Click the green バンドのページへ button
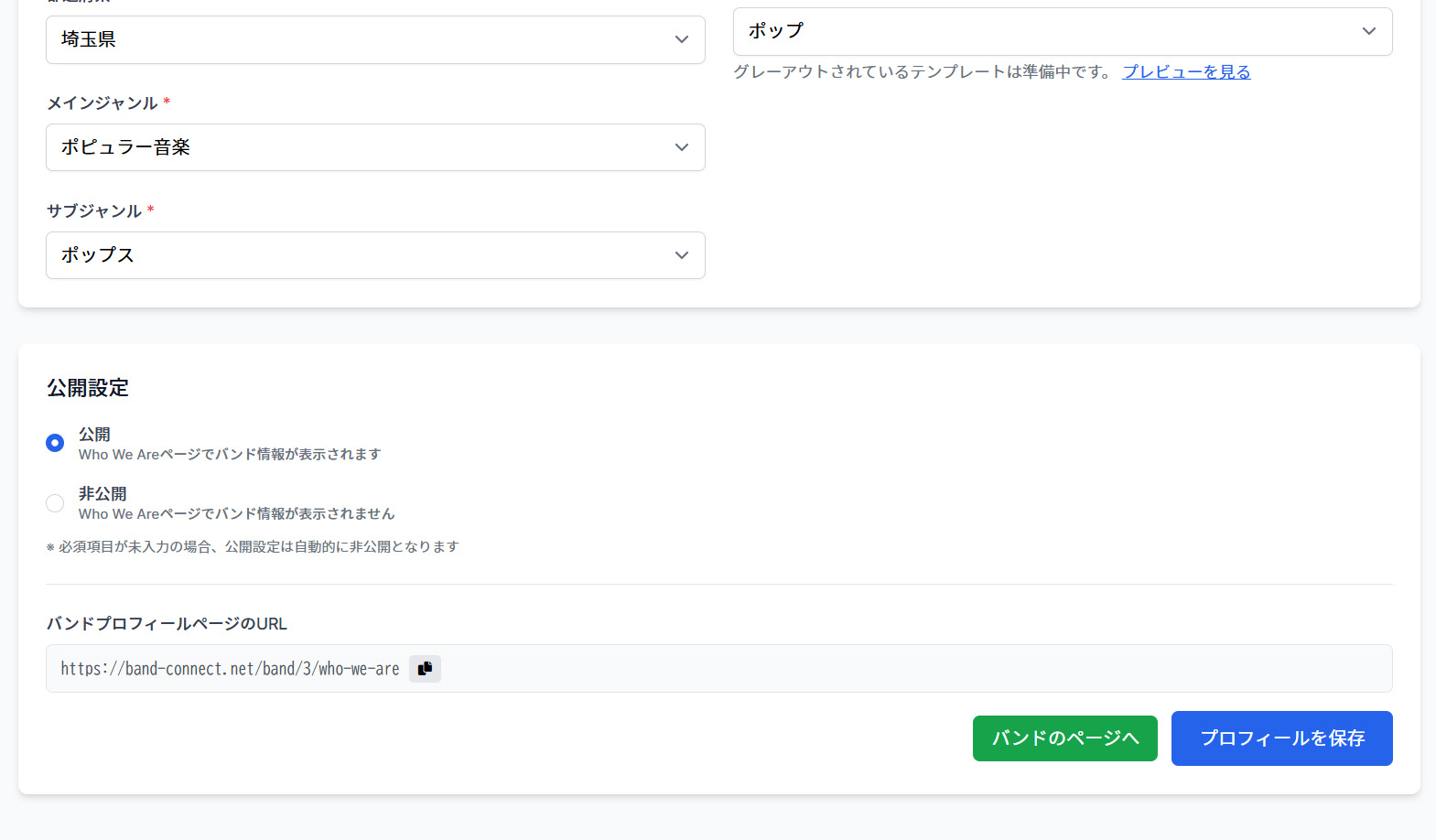This screenshot has width=1436, height=840. (1065, 738)
